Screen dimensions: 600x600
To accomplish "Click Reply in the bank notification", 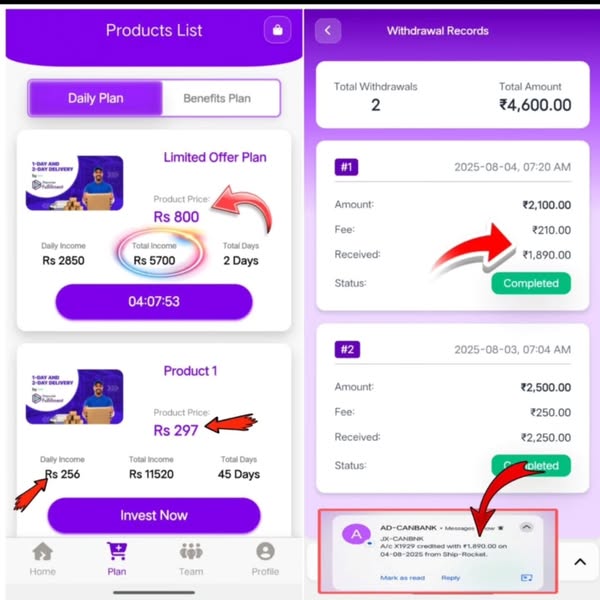I will [x=450, y=578].
